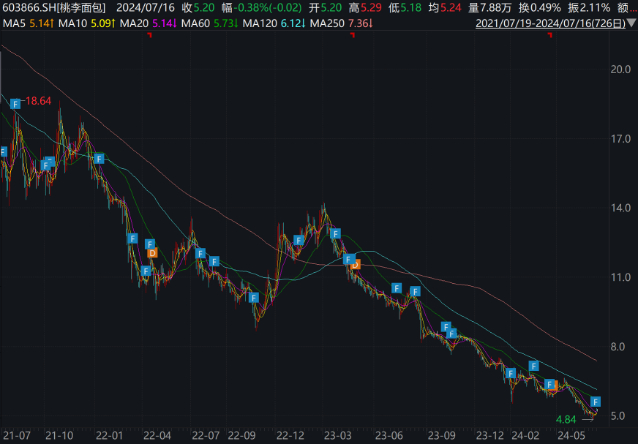Click the 22-09 time axis label
The image size is (639, 445).
241,436
